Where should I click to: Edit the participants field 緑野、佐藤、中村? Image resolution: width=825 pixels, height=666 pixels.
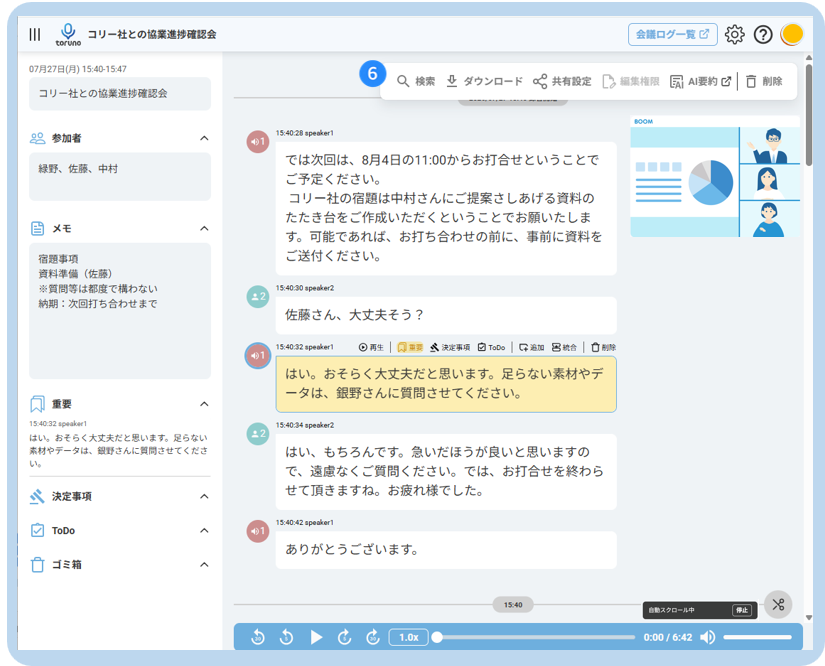[x=120, y=177]
